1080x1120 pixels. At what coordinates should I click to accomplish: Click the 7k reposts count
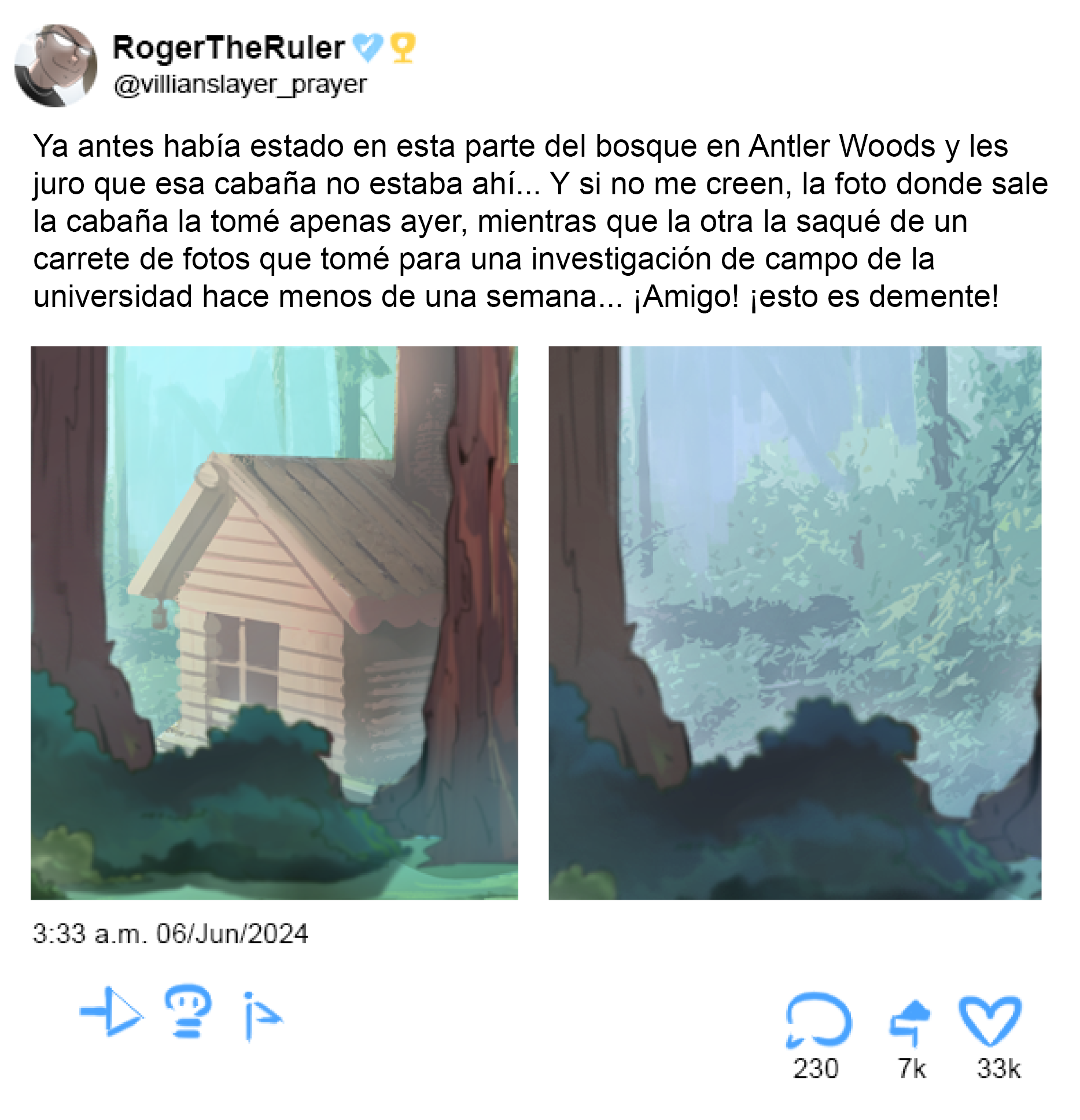pos(912,1069)
